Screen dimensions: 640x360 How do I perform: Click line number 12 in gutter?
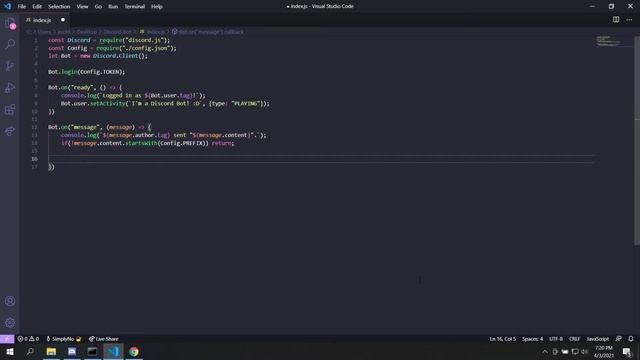coord(35,127)
